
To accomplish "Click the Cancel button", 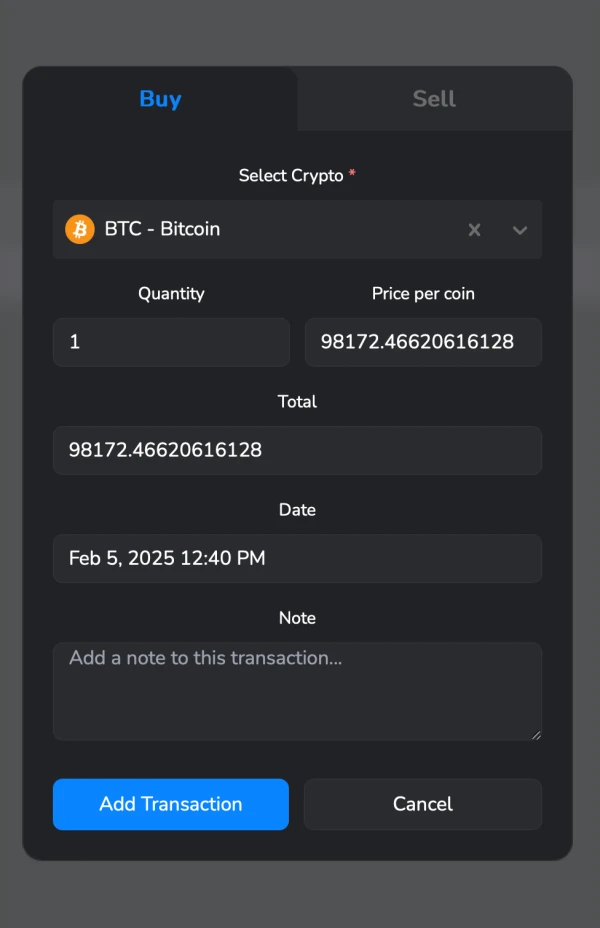I will (x=422, y=804).
